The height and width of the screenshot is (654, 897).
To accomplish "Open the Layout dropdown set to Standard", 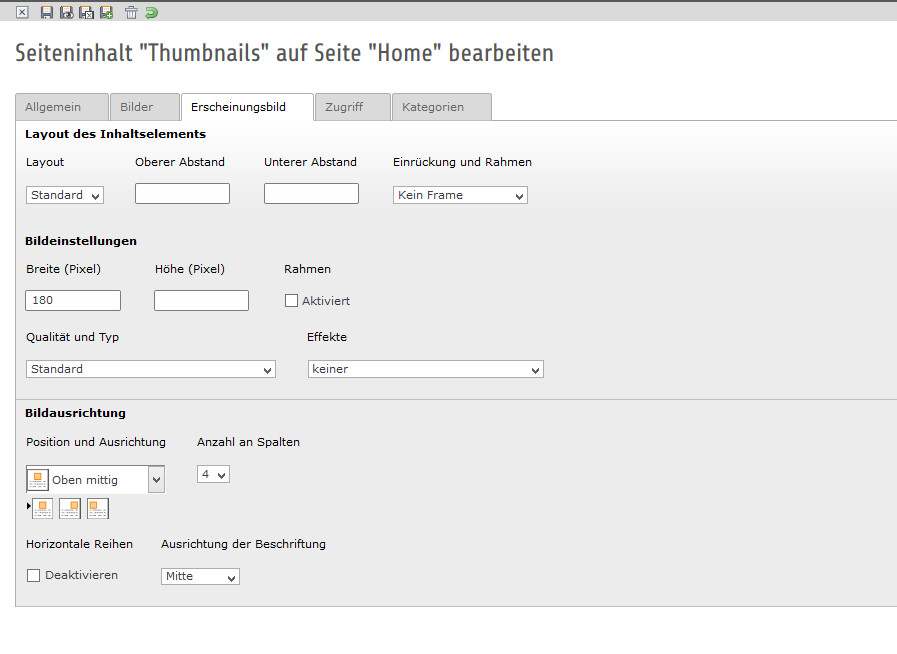I will [x=65, y=195].
